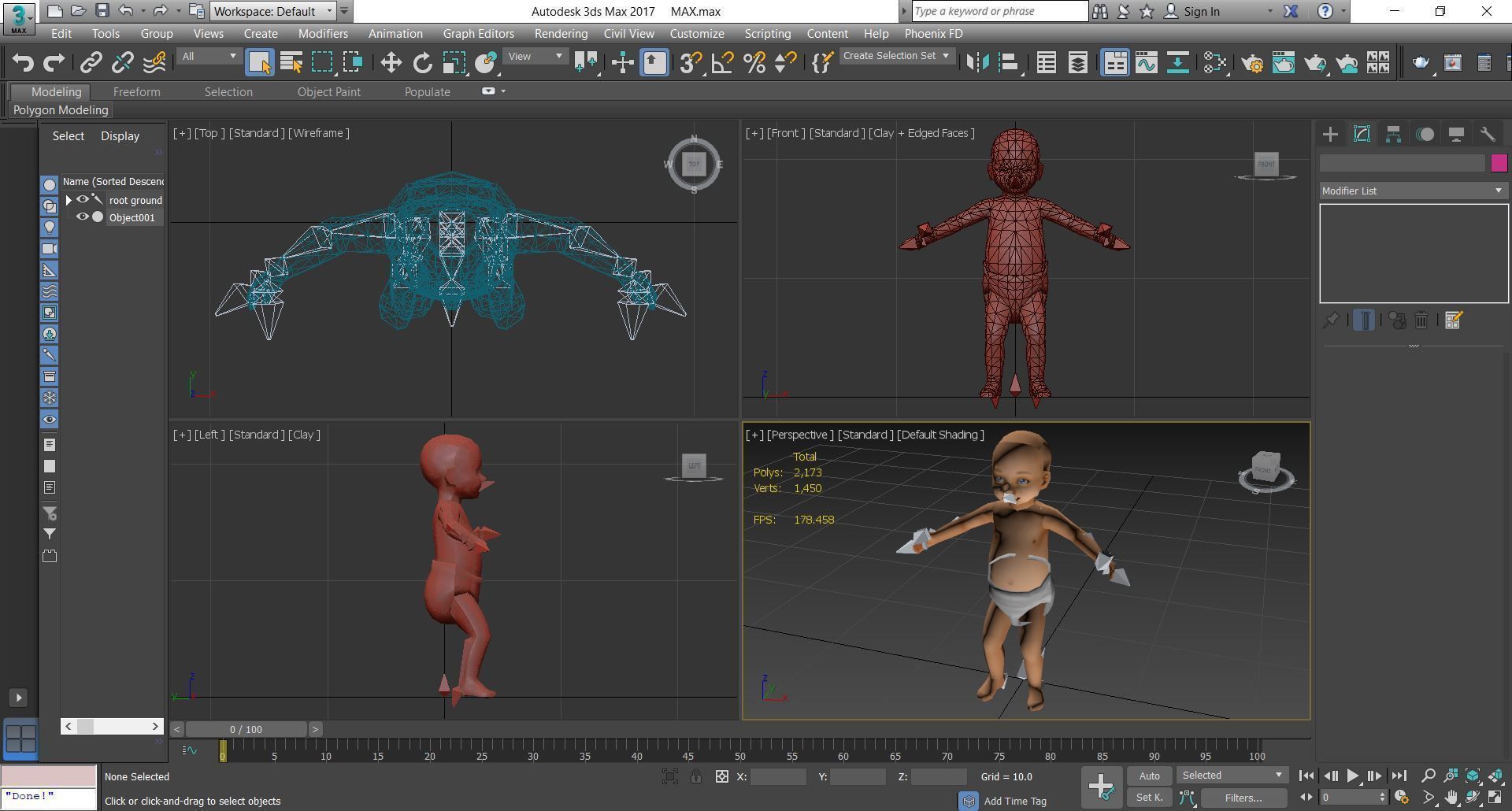
Task: Activate the Select Object tool
Action: click(x=259, y=62)
